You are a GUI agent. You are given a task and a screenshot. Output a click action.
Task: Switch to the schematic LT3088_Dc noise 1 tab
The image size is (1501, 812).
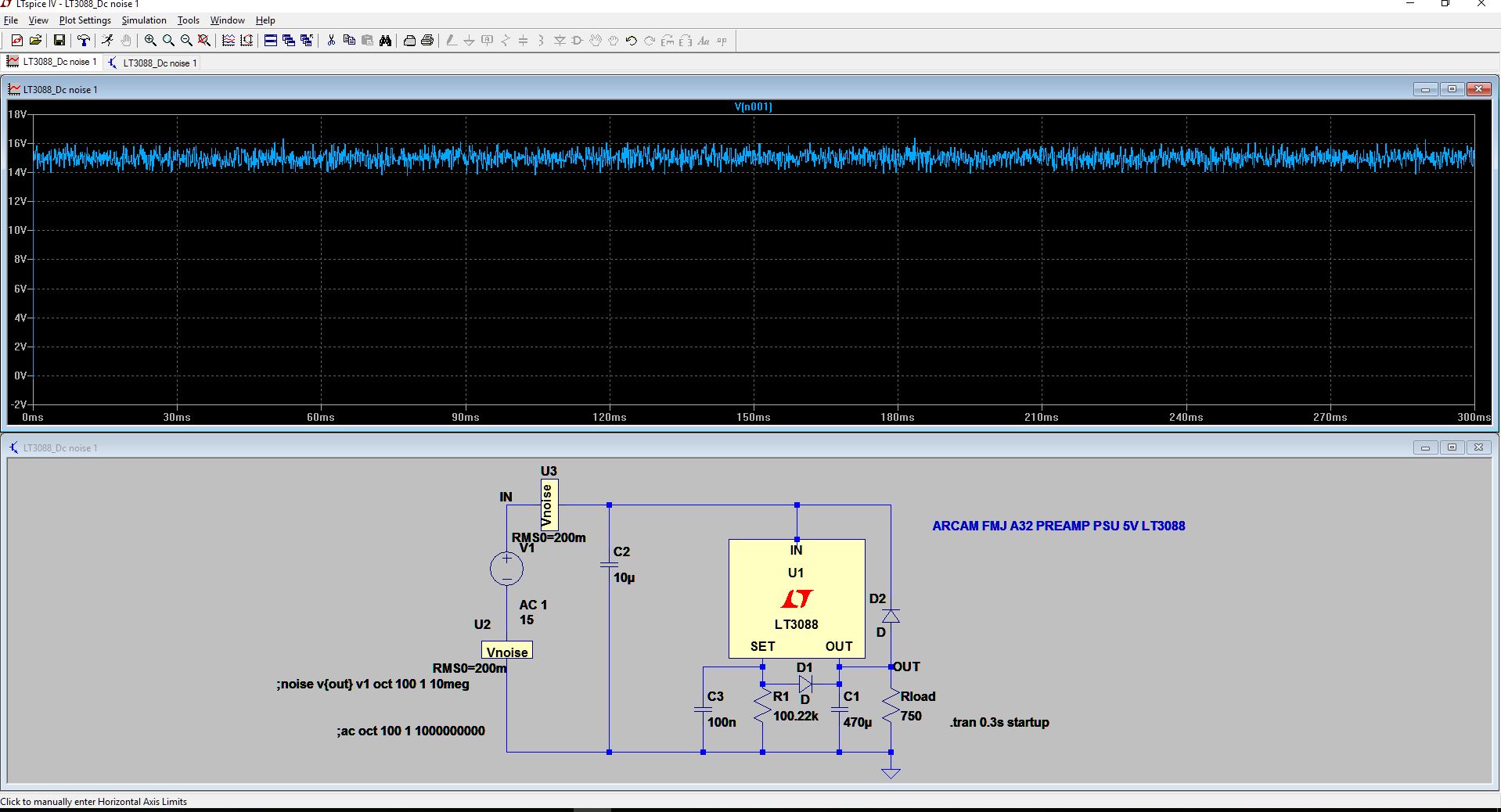coord(152,63)
